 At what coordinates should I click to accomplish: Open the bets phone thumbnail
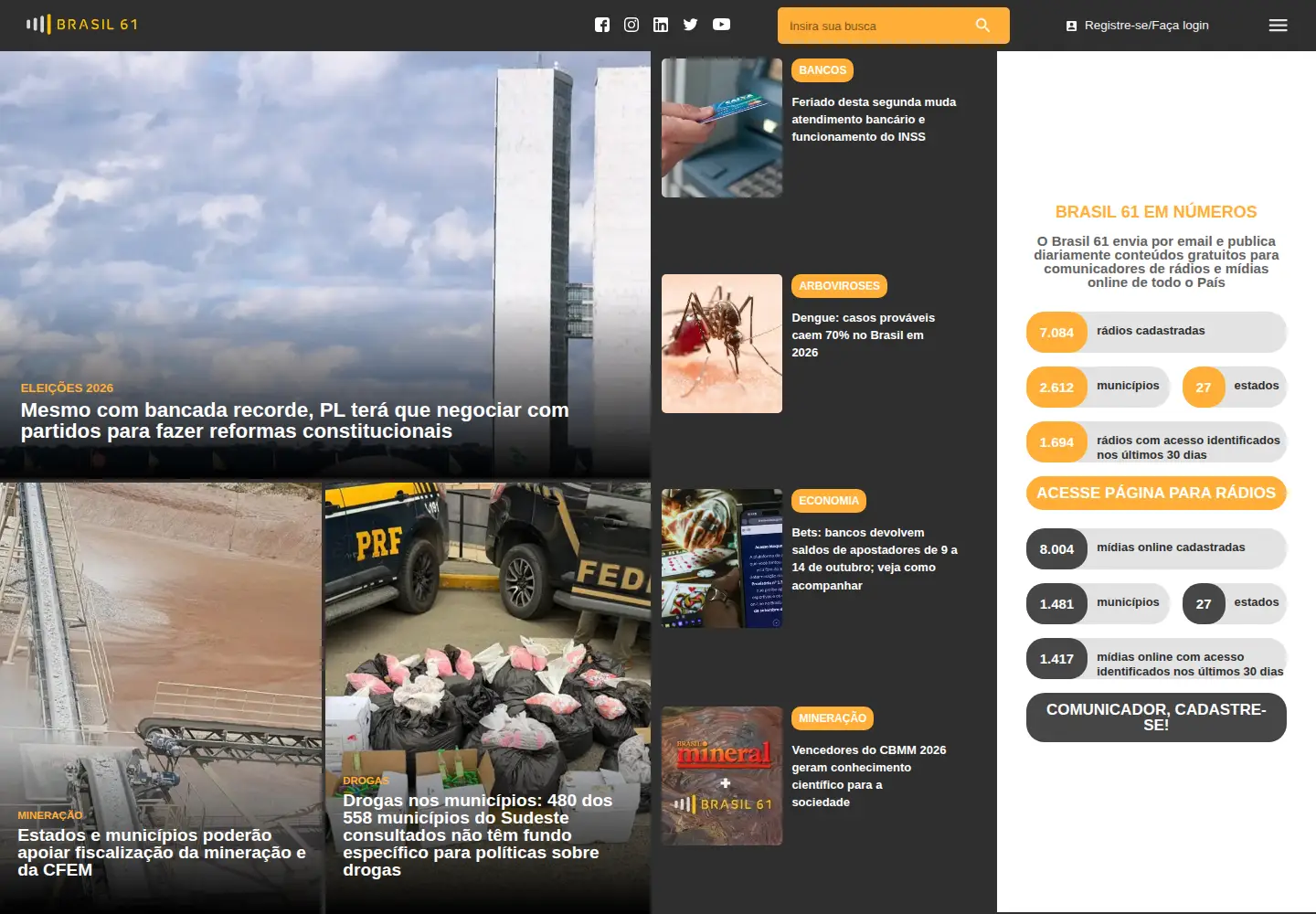pos(722,558)
